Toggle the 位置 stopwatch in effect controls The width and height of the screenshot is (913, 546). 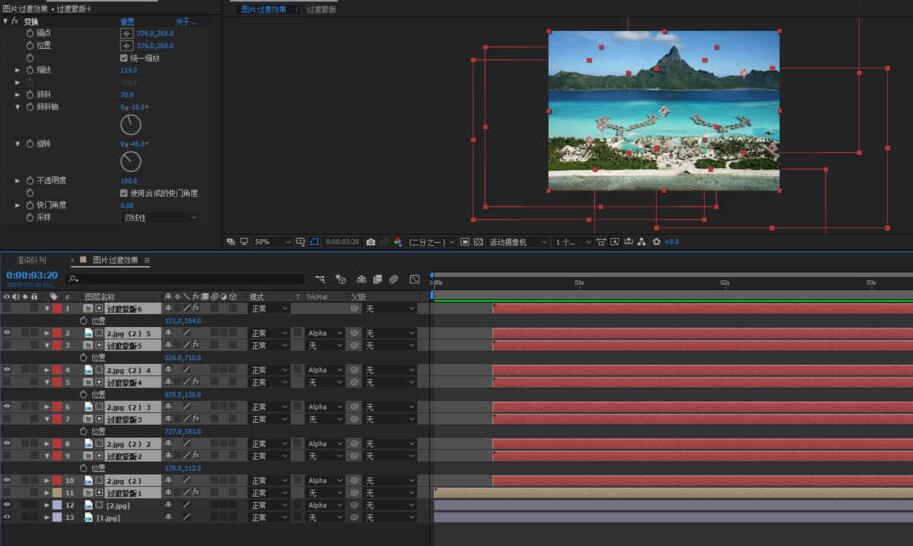[30, 45]
